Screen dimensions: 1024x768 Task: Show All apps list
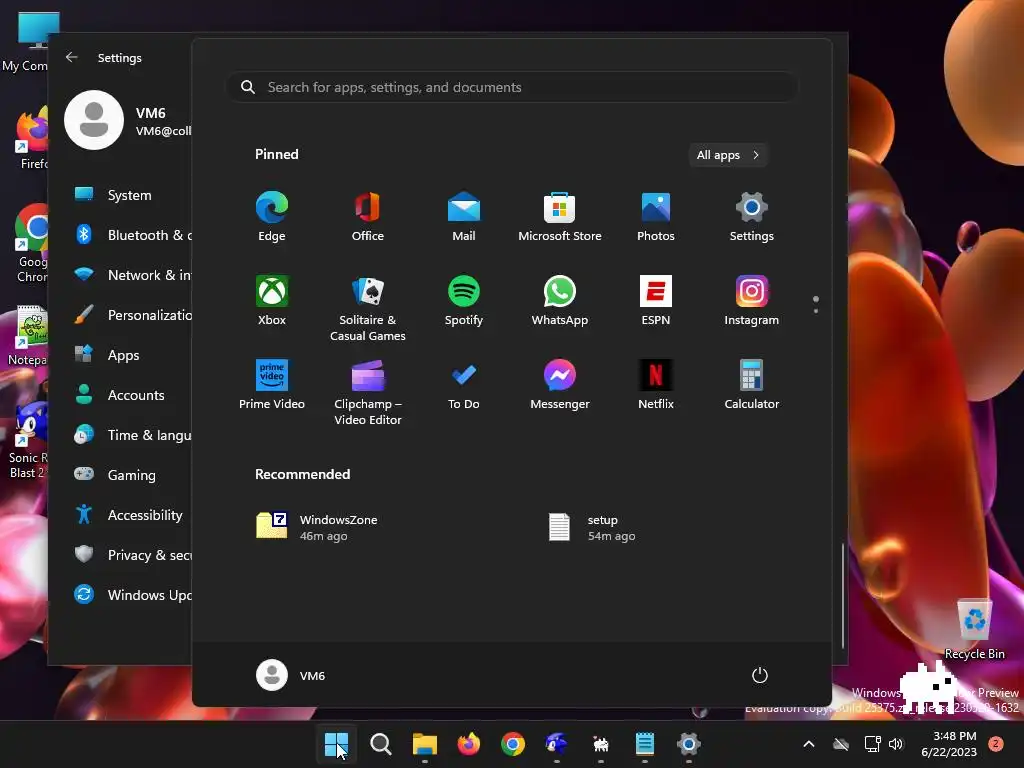click(x=728, y=155)
